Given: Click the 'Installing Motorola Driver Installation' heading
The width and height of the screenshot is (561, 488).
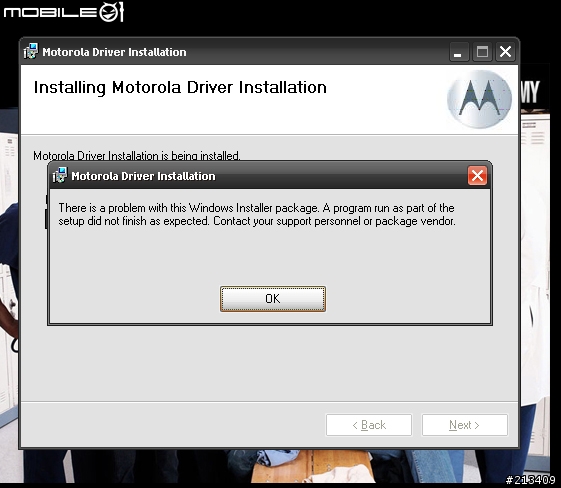Looking at the screenshot, I should pos(180,88).
